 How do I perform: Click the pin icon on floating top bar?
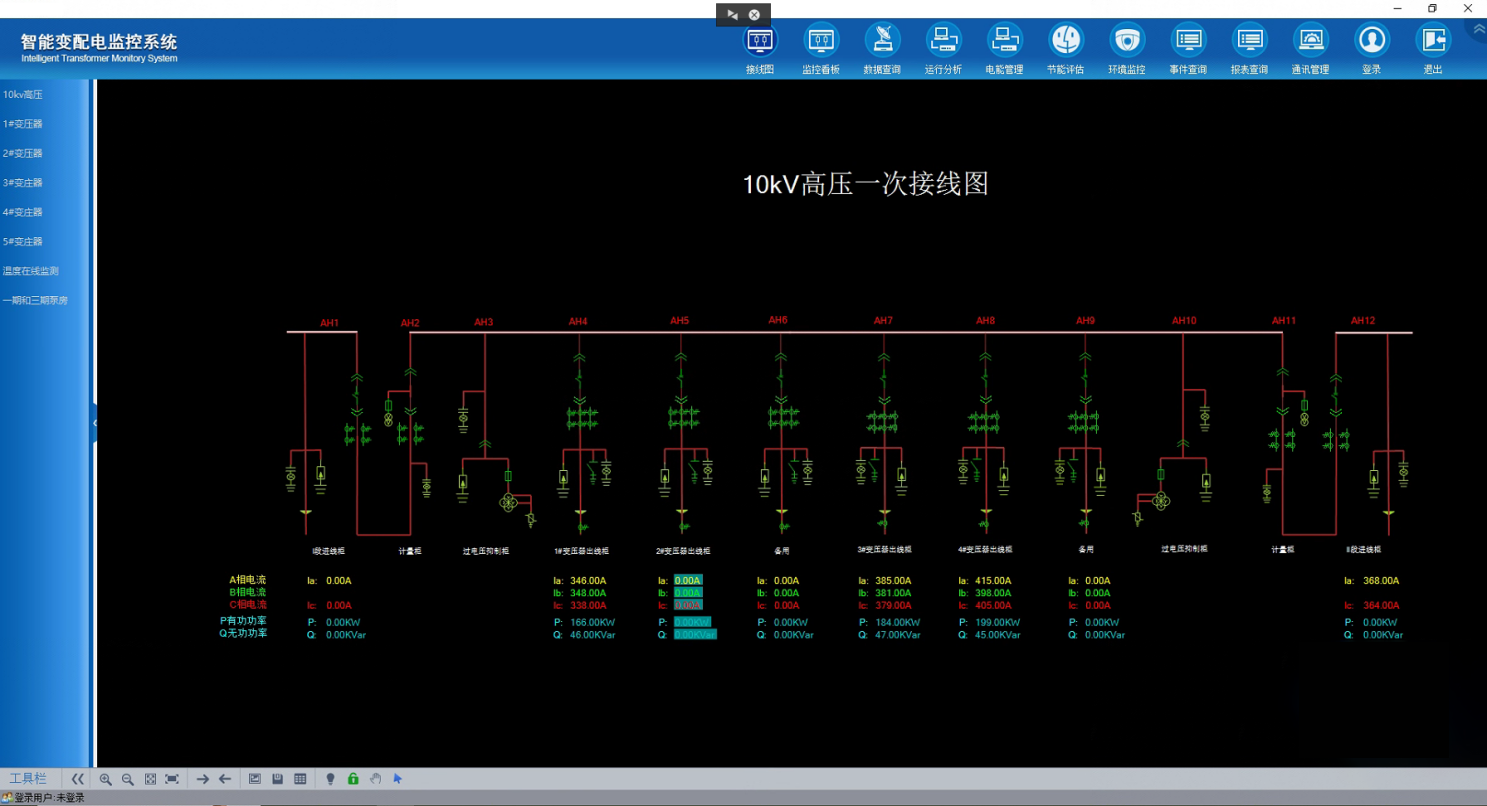(732, 14)
